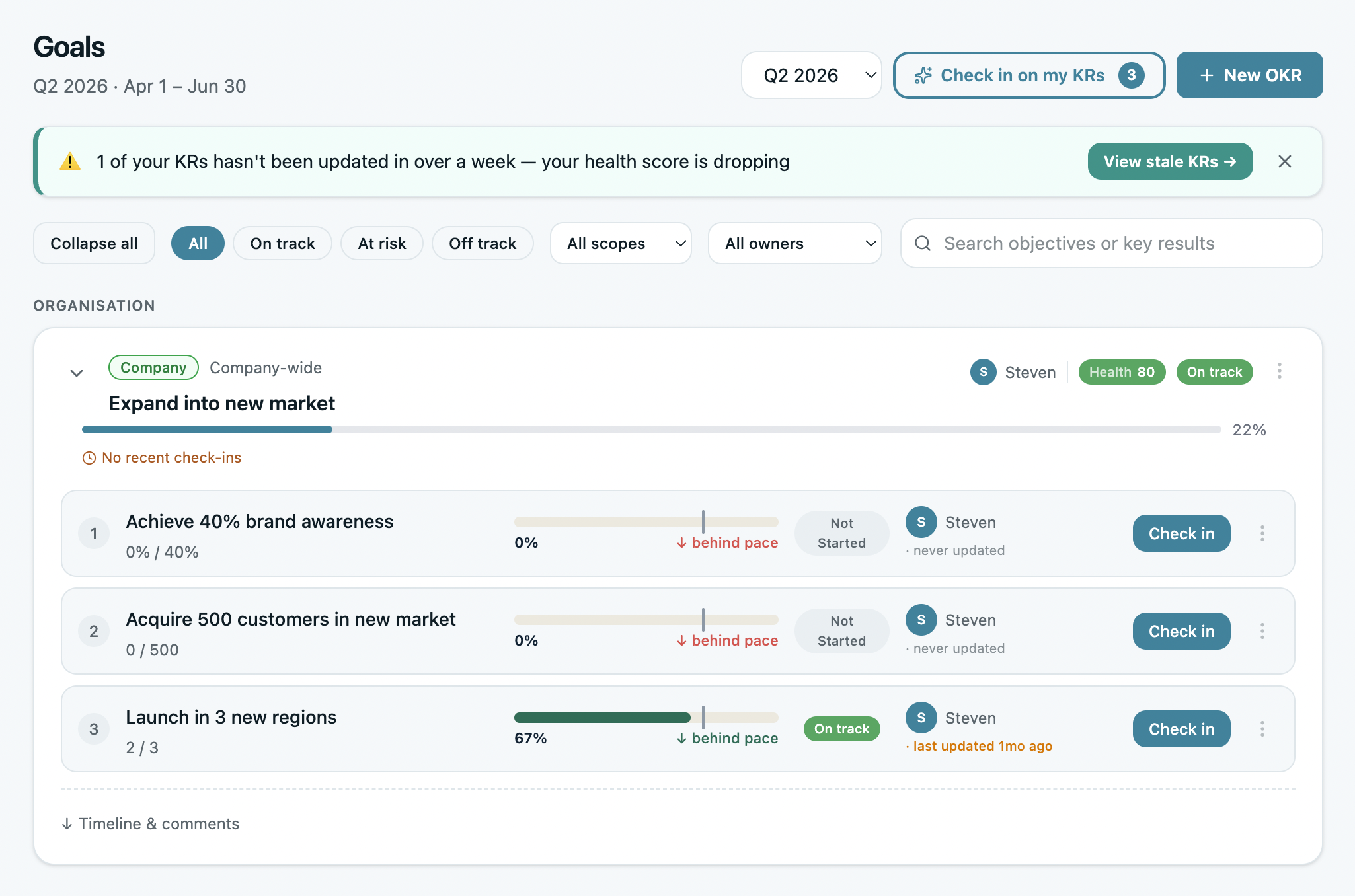1355x896 pixels.
Task: Open the All scopes dropdown
Action: 621,243
